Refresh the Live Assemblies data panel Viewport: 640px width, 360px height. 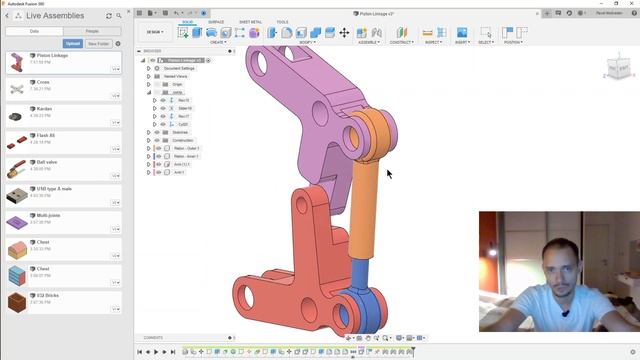pos(109,16)
